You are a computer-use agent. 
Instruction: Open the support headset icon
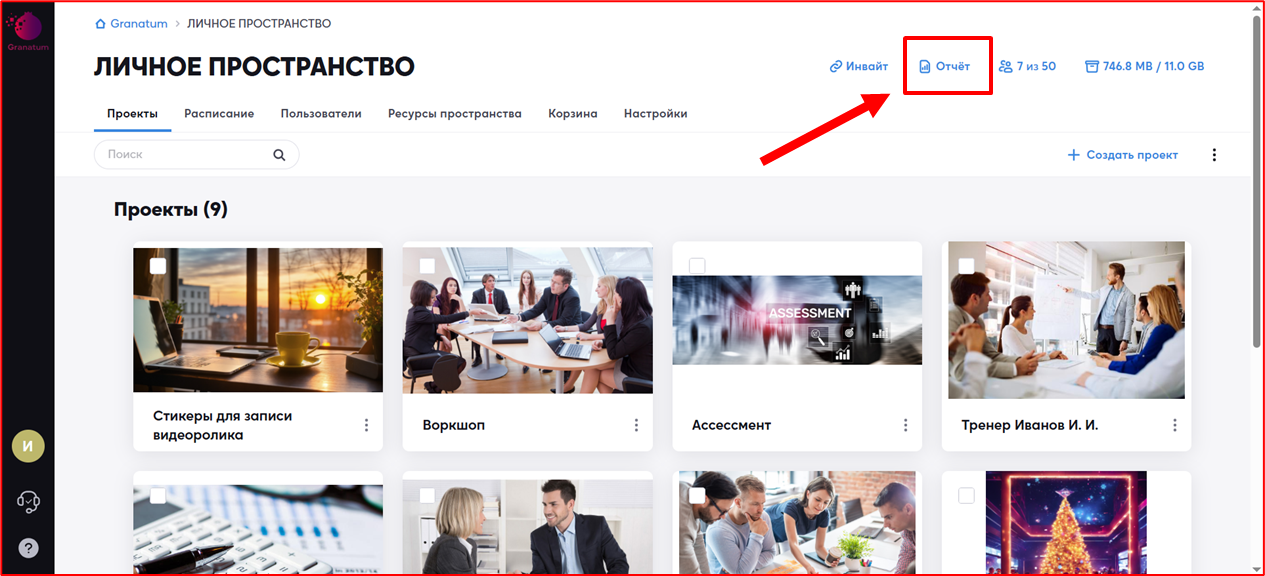pyautogui.click(x=28, y=501)
